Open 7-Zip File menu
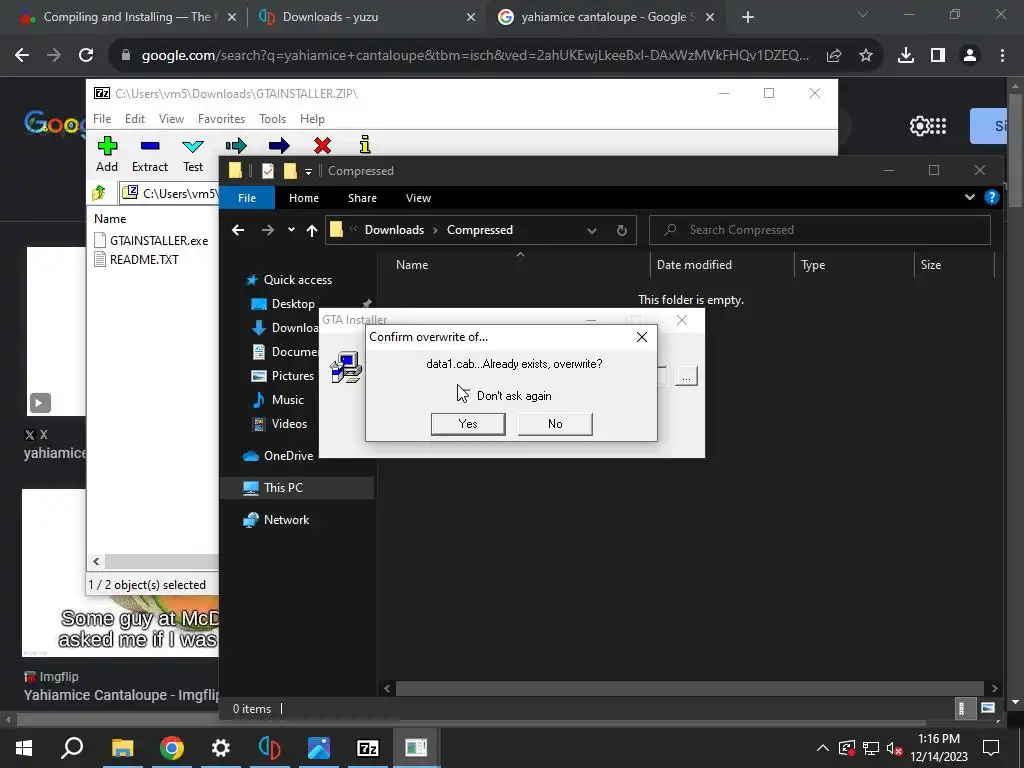 coord(102,119)
